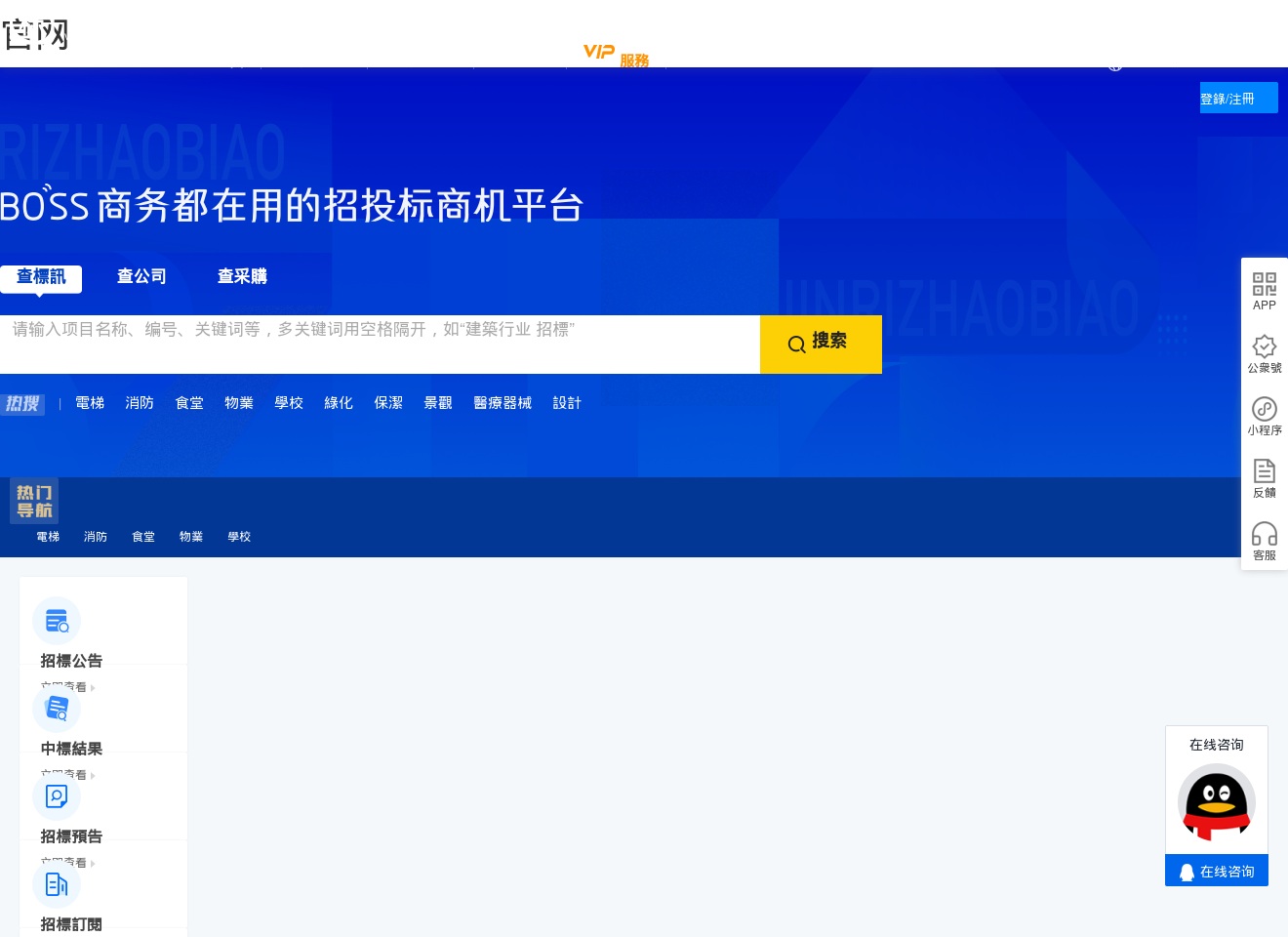Click hot search keyword 醫療器械
1288x937 pixels.
click(x=503, y=403)
